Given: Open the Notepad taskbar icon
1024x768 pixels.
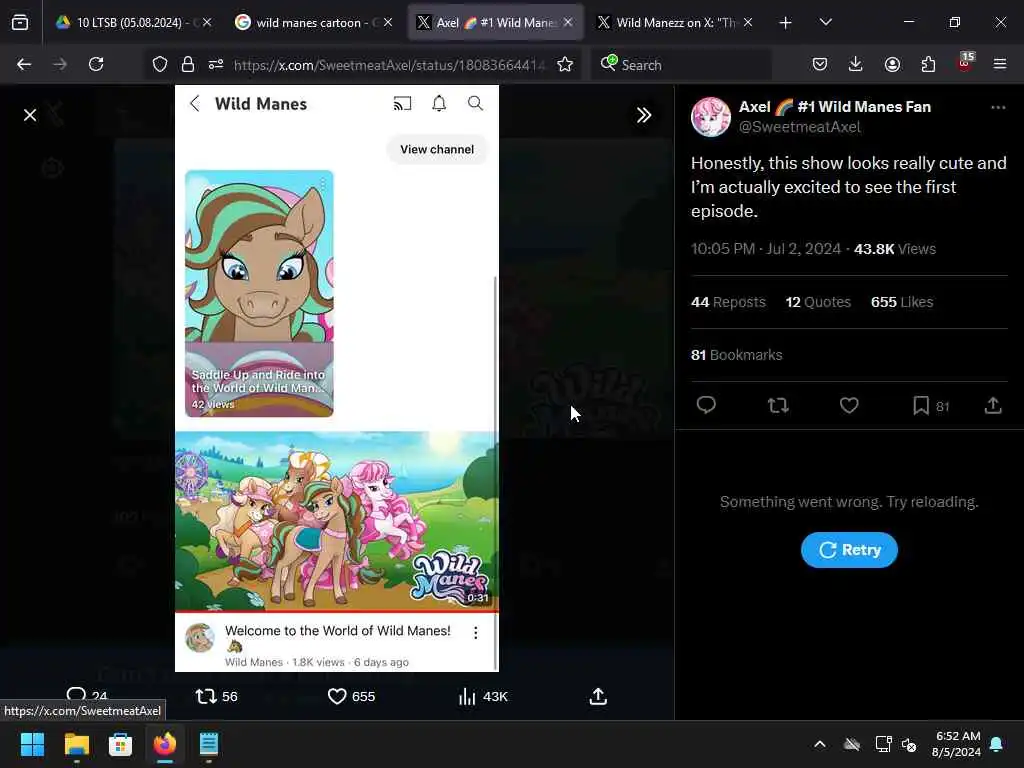Looking at the screenshot, I should [x=209, y=744].
